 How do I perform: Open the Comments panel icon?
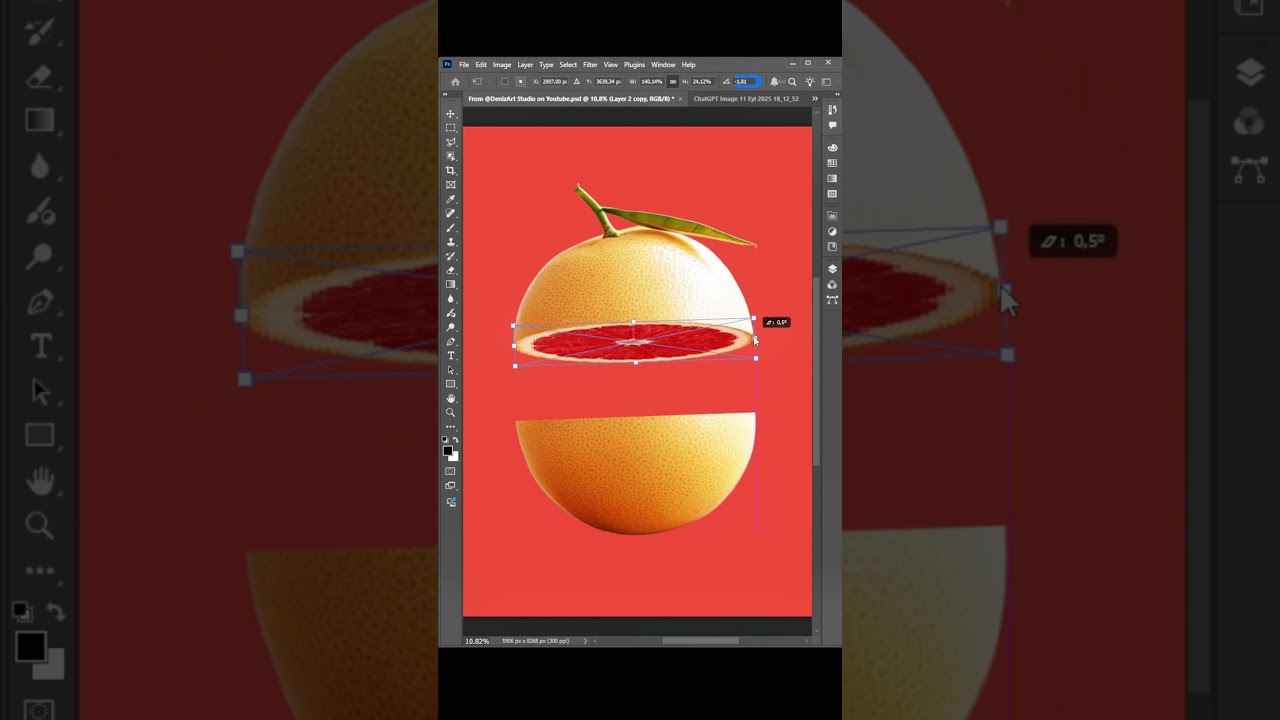point(832,125)
